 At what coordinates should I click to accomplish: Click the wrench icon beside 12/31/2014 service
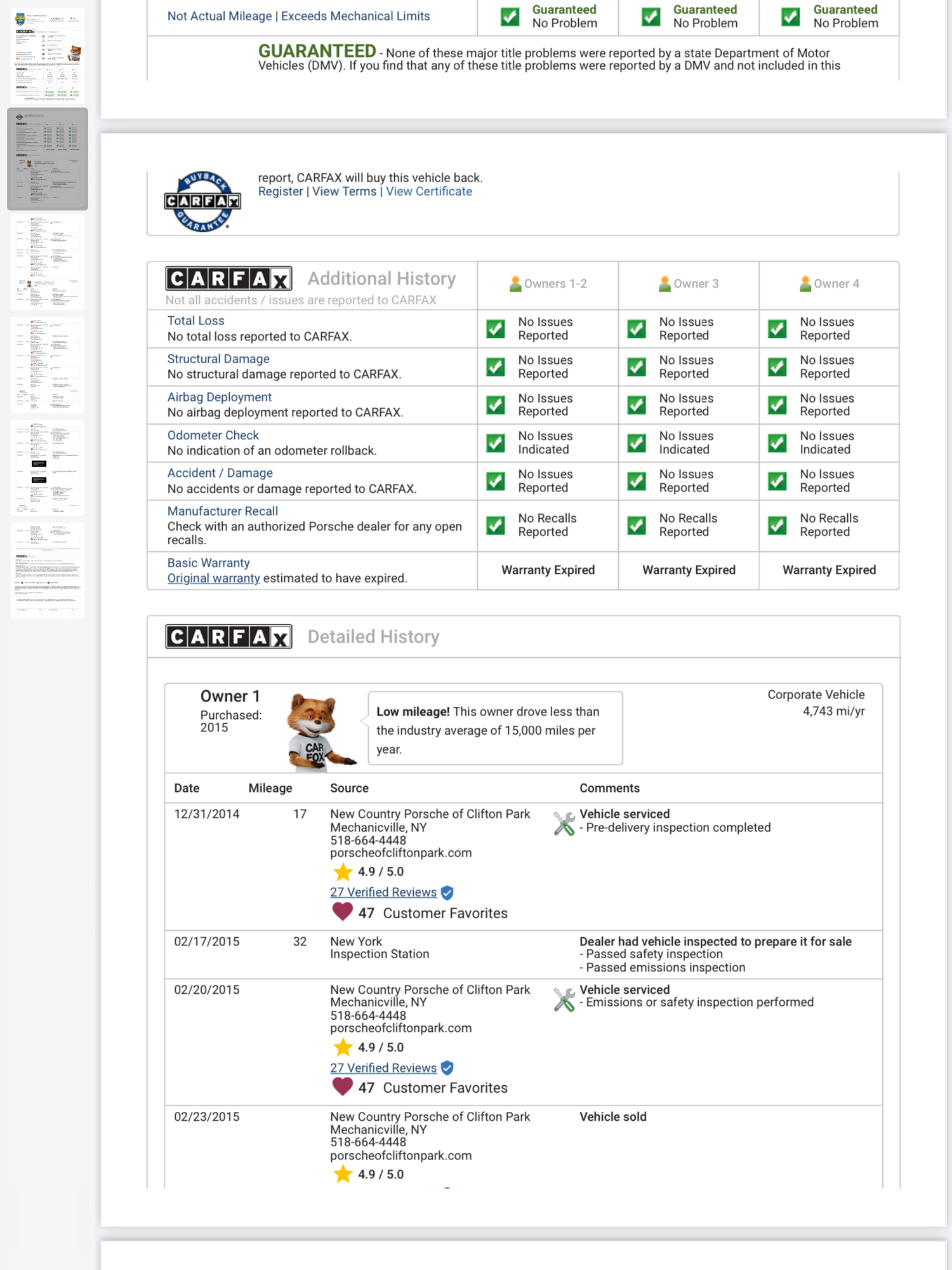(x=564, y=823)
